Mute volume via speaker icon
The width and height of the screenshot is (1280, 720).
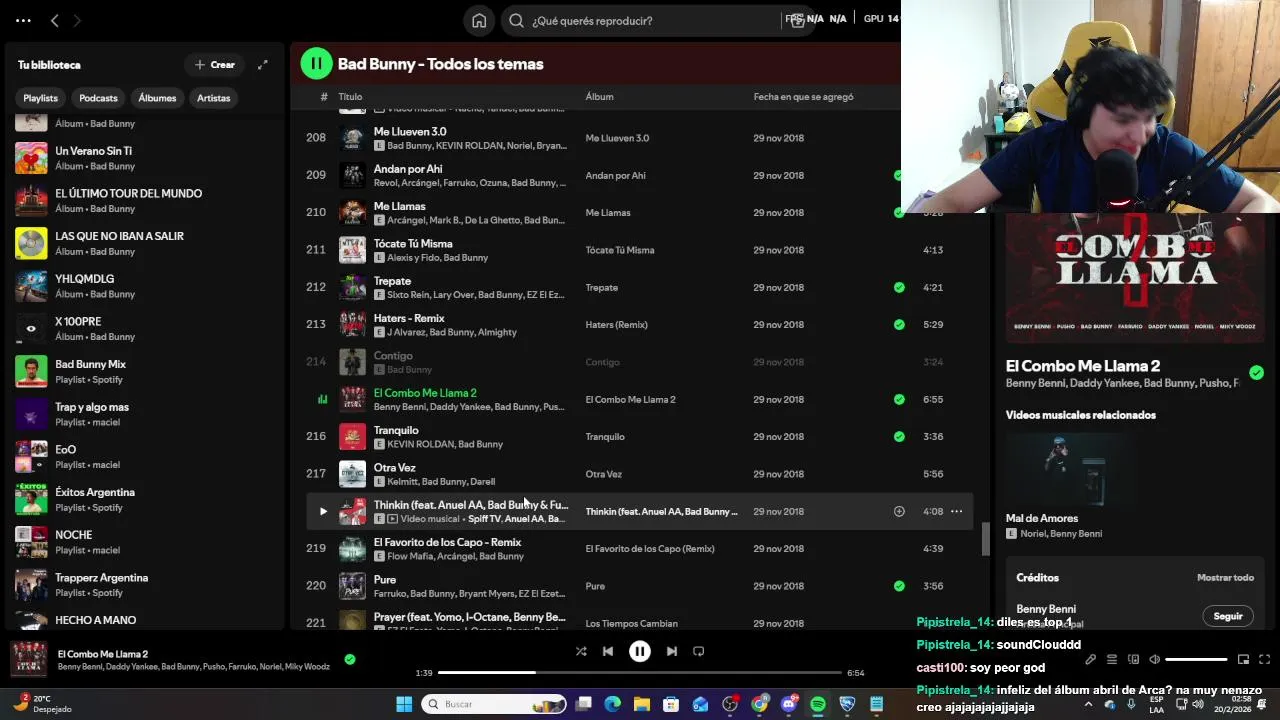(1155, 660)
